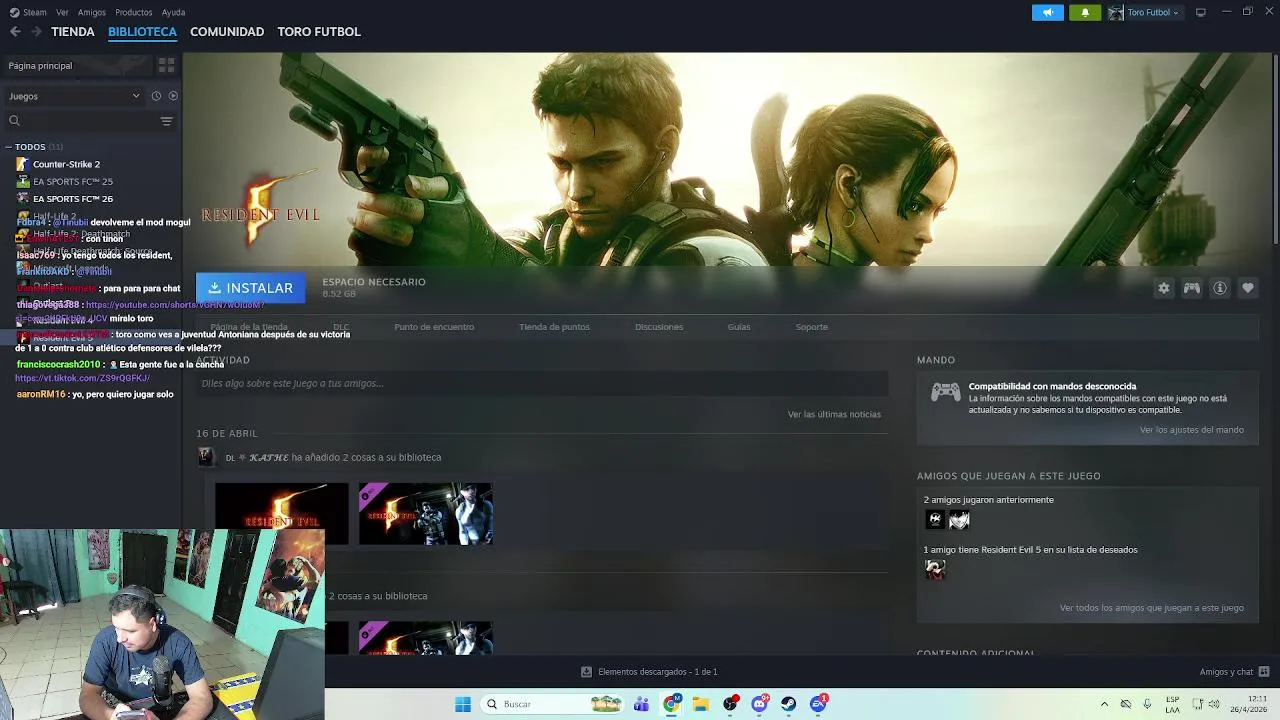Select EA SPORTS FC 25 in the library

tap(72, 182)
